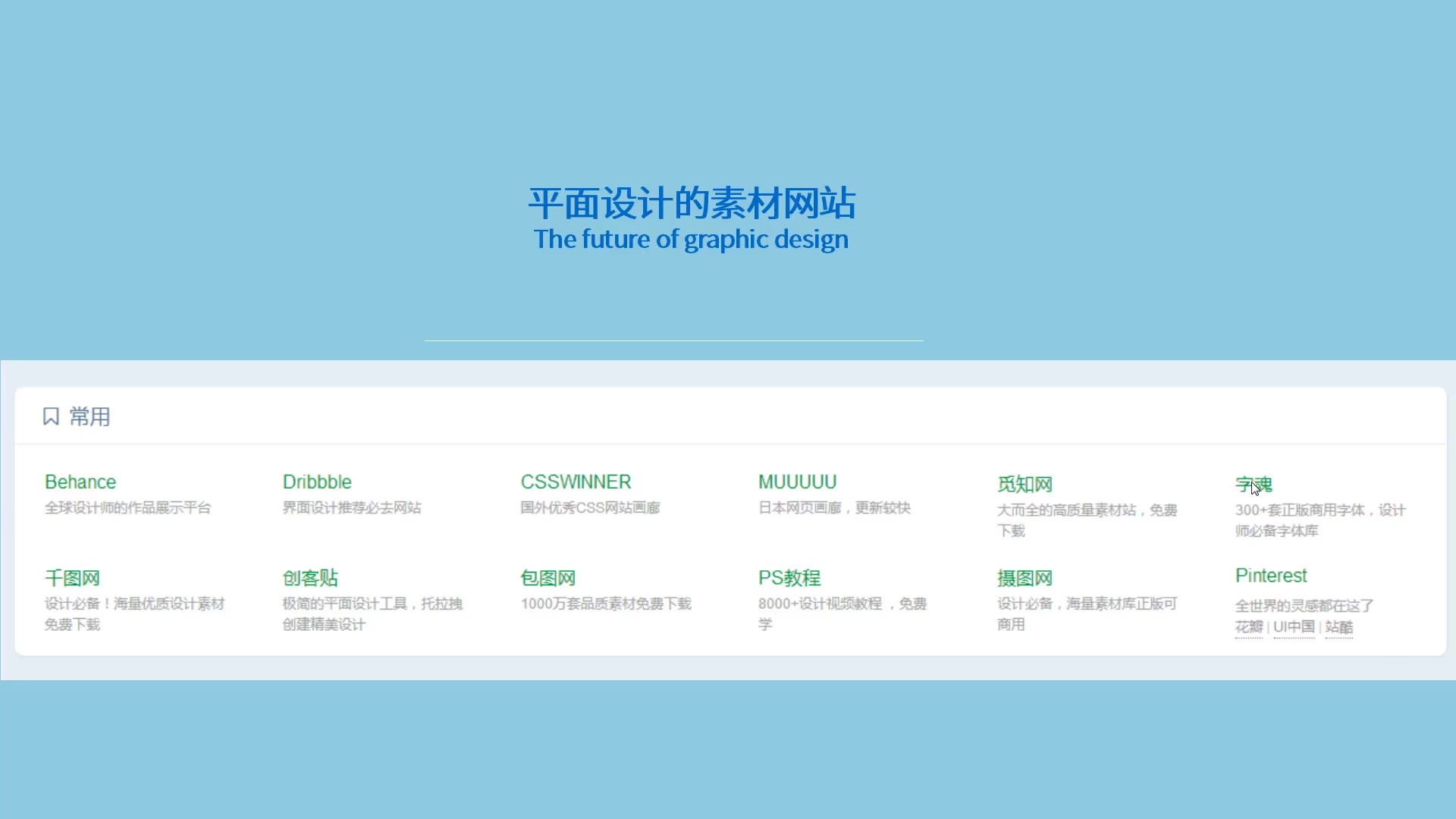Open the 字魂 font library link
Image resolution: width=1456 pixels, height=819 pixels.
(x=1254, y=485)
